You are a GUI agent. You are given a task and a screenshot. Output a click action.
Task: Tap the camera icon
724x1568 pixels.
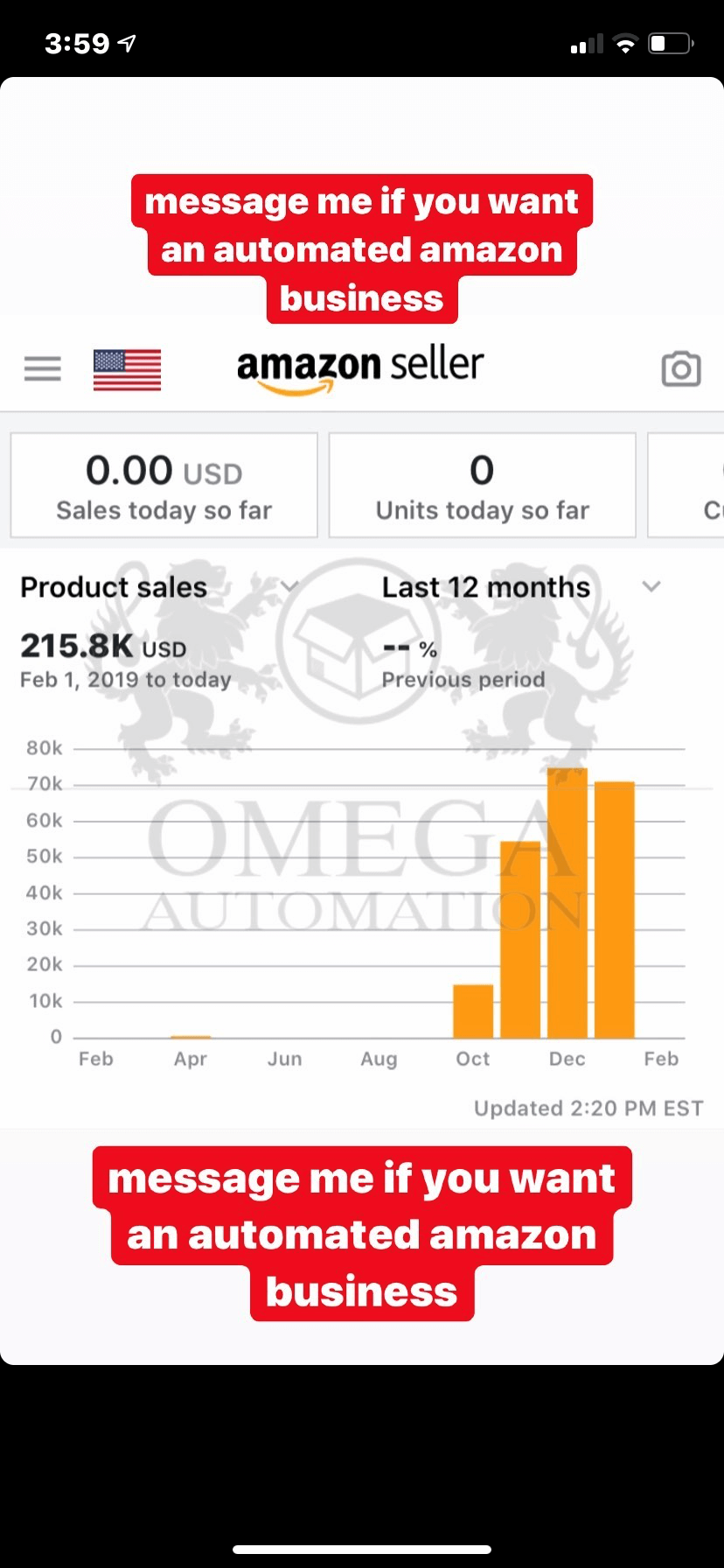tap(680, 368)
